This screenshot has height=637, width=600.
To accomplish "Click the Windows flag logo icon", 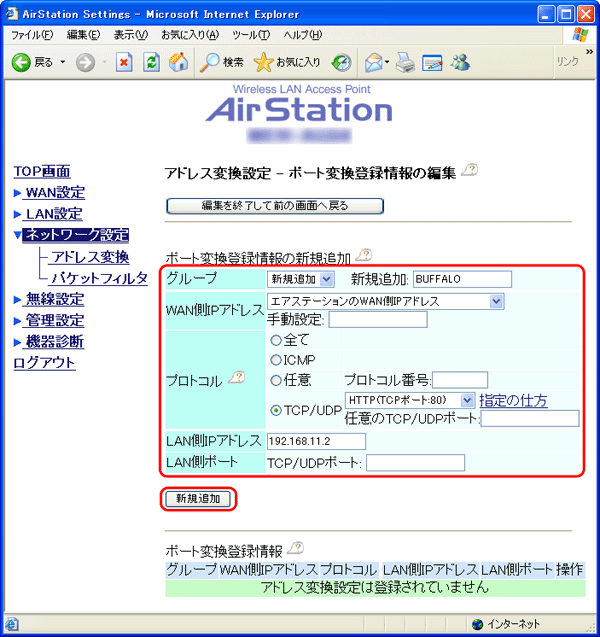I will pyautogui.click(x=580, y=35).
